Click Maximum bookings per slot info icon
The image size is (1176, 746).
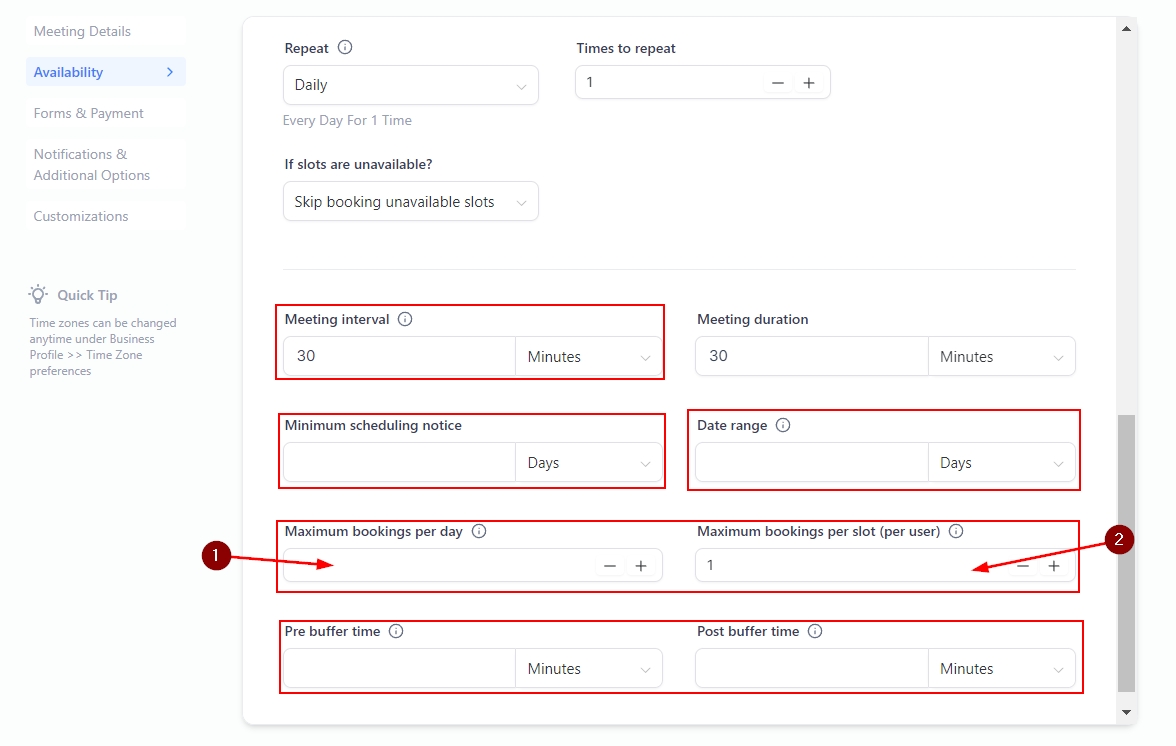[x=956, y=532]
